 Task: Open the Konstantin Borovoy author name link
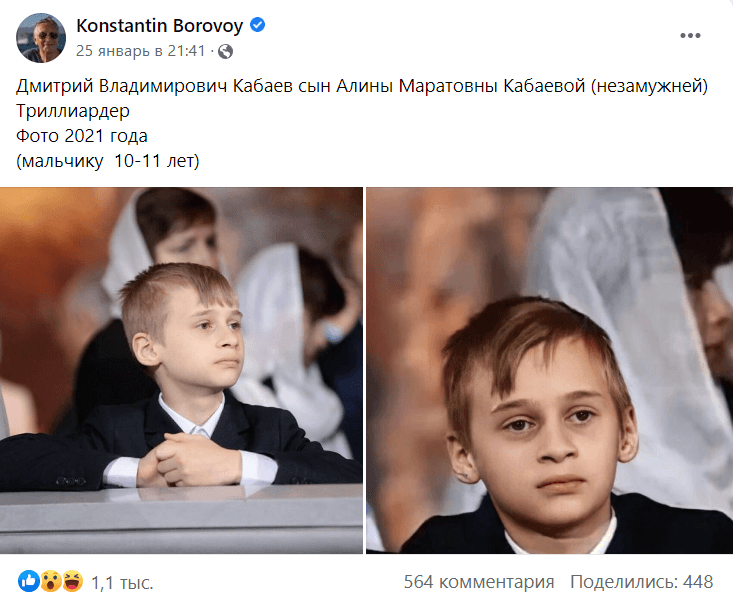tap(159, 25)
